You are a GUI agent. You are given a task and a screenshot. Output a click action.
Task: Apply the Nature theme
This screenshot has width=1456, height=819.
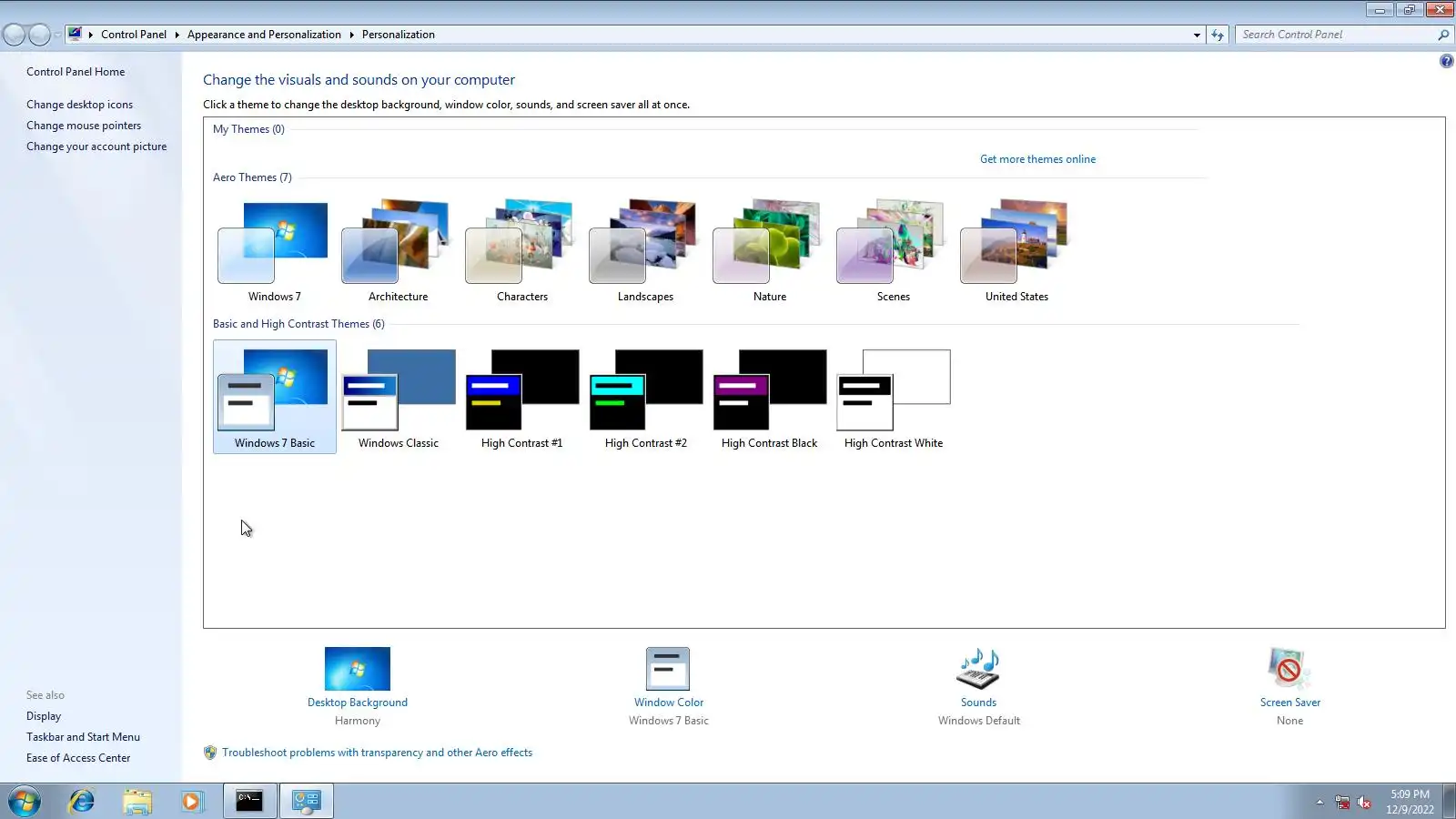click(x=769, y=250)
